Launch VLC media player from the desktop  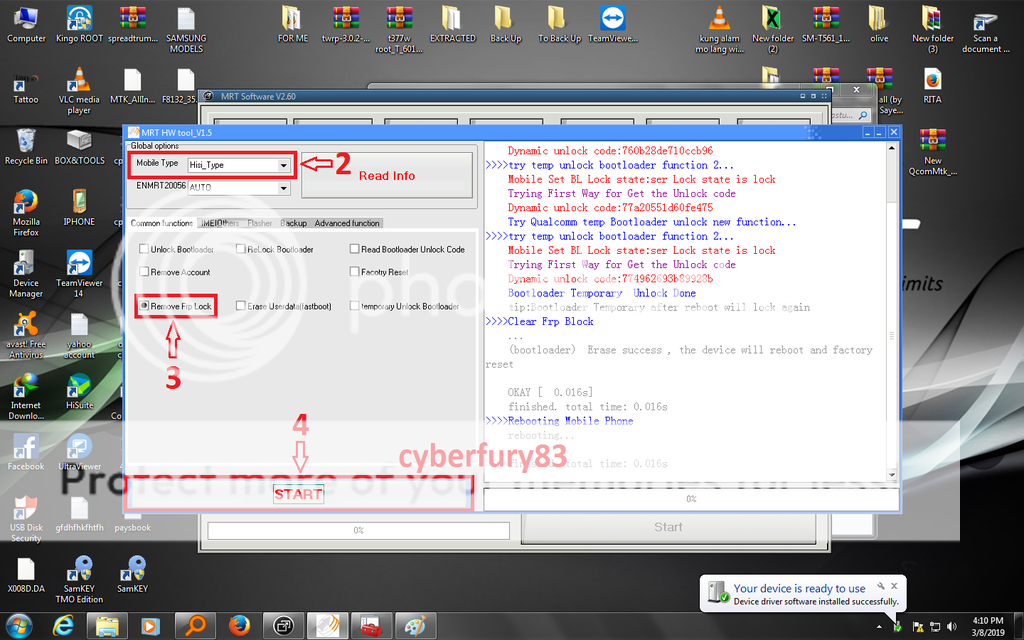click(x=79, y=82)
